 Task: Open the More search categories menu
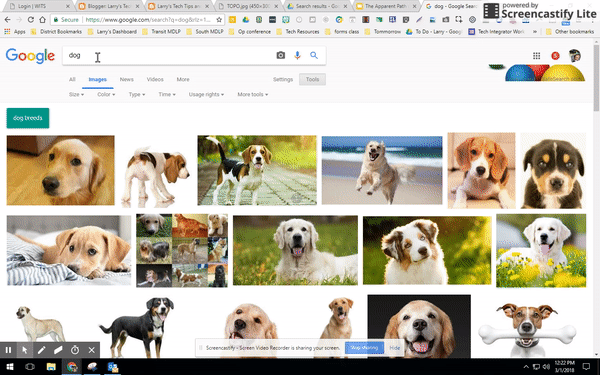[183, 80]
